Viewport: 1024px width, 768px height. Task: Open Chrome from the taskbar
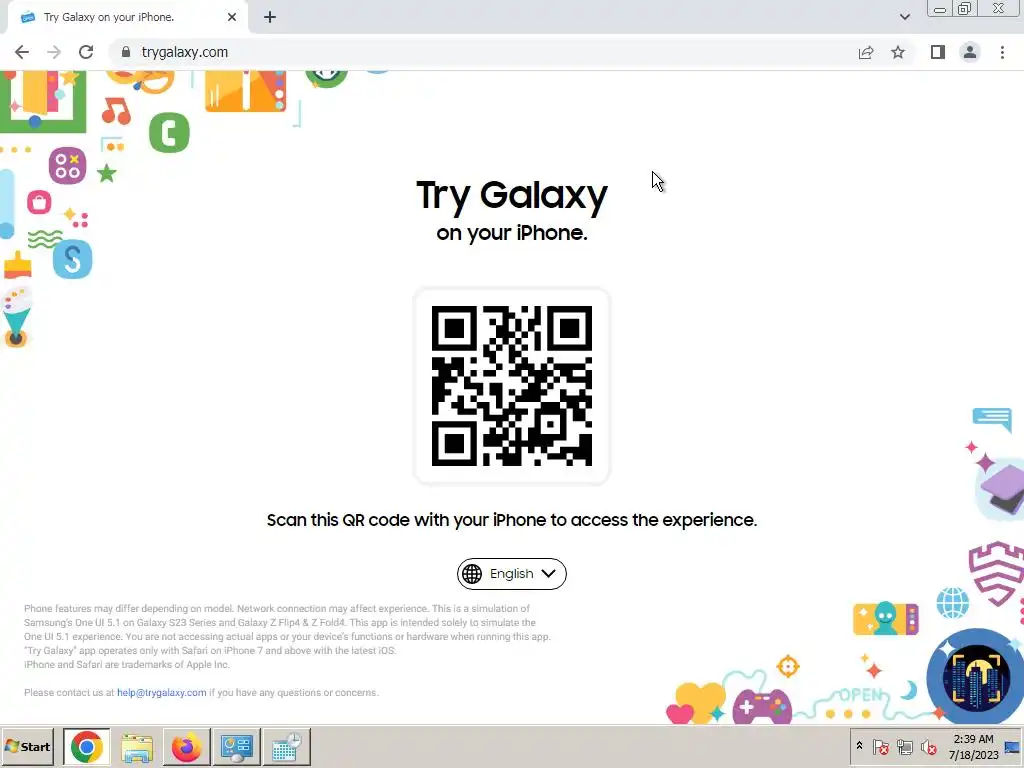[86, 746]
